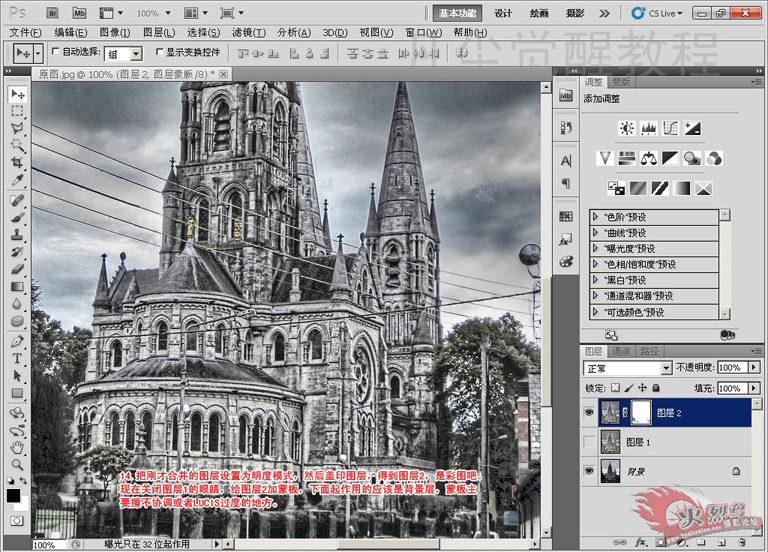Open the 文件(F) menu
The image size is (768, 552).
point(25,33)
